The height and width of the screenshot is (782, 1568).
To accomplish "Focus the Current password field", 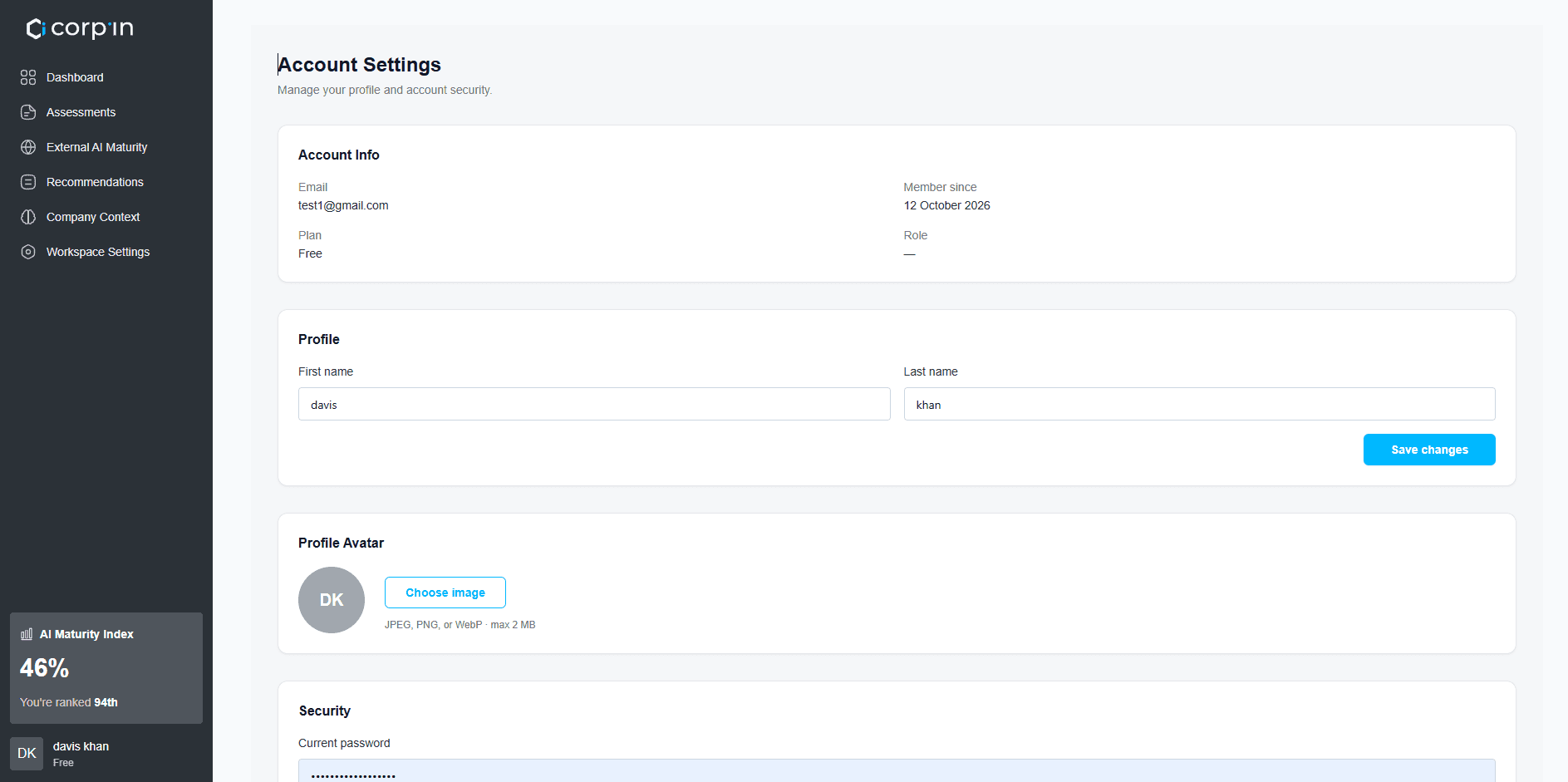I will click(897, 770).
